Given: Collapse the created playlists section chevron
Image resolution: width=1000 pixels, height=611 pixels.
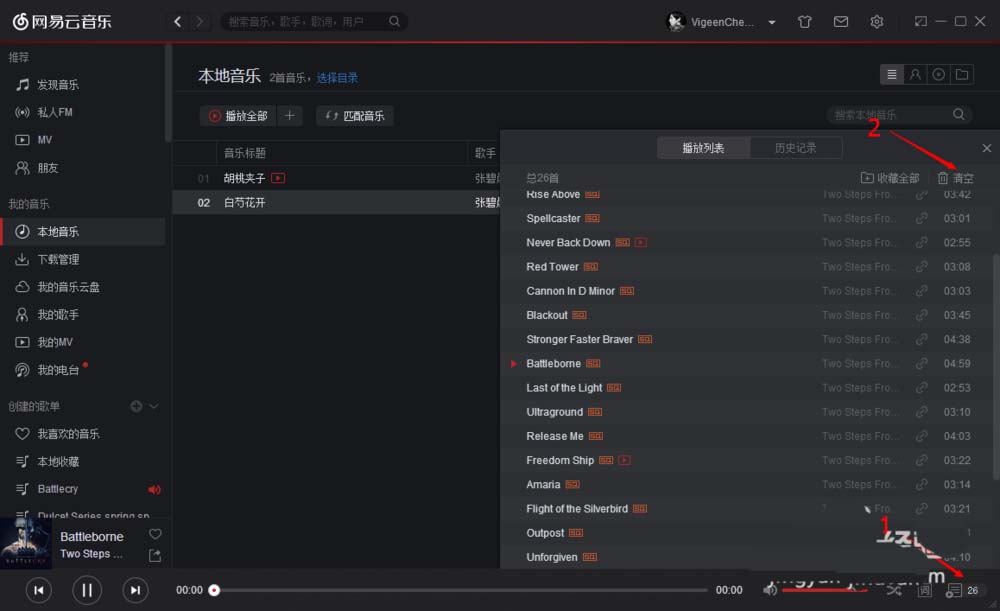Looking at the screenshot, I should (154, 406).
